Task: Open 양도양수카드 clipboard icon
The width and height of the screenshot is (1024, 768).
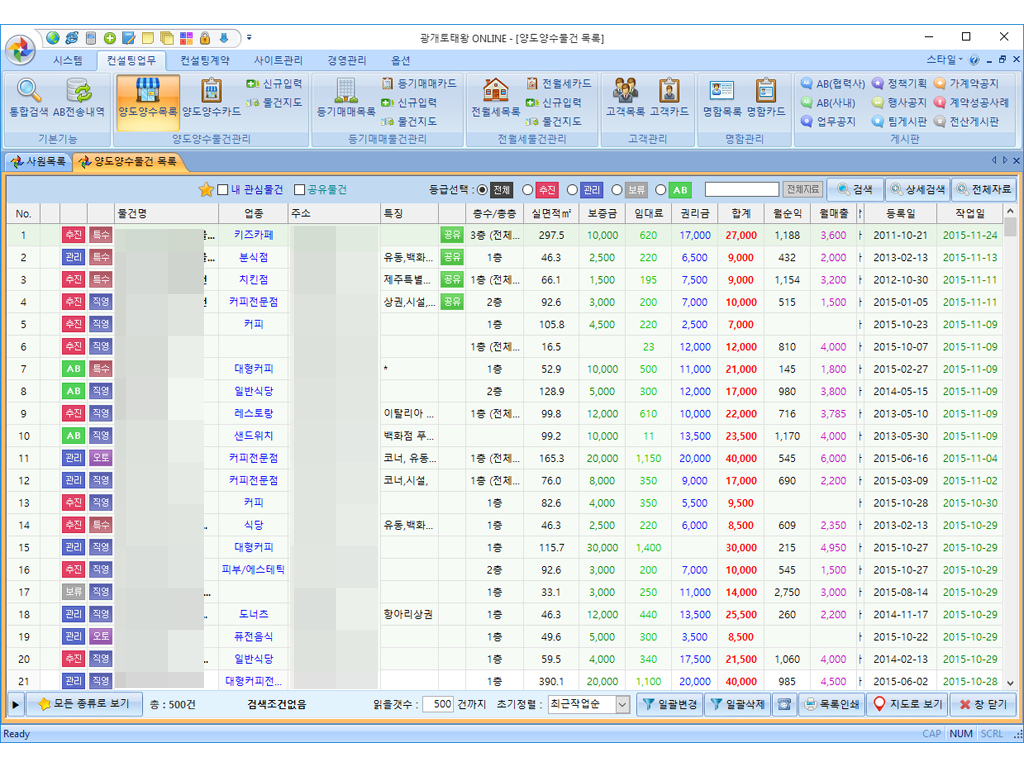Action: (211, 91)
